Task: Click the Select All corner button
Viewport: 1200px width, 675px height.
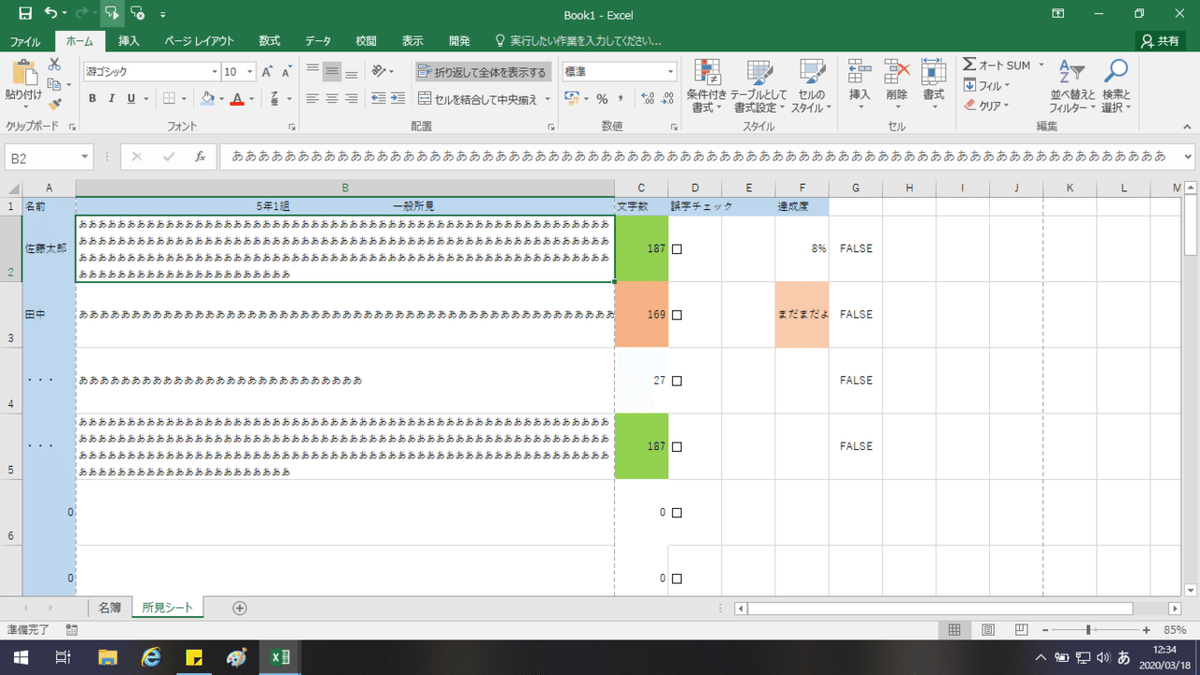Action: [11, 188]
